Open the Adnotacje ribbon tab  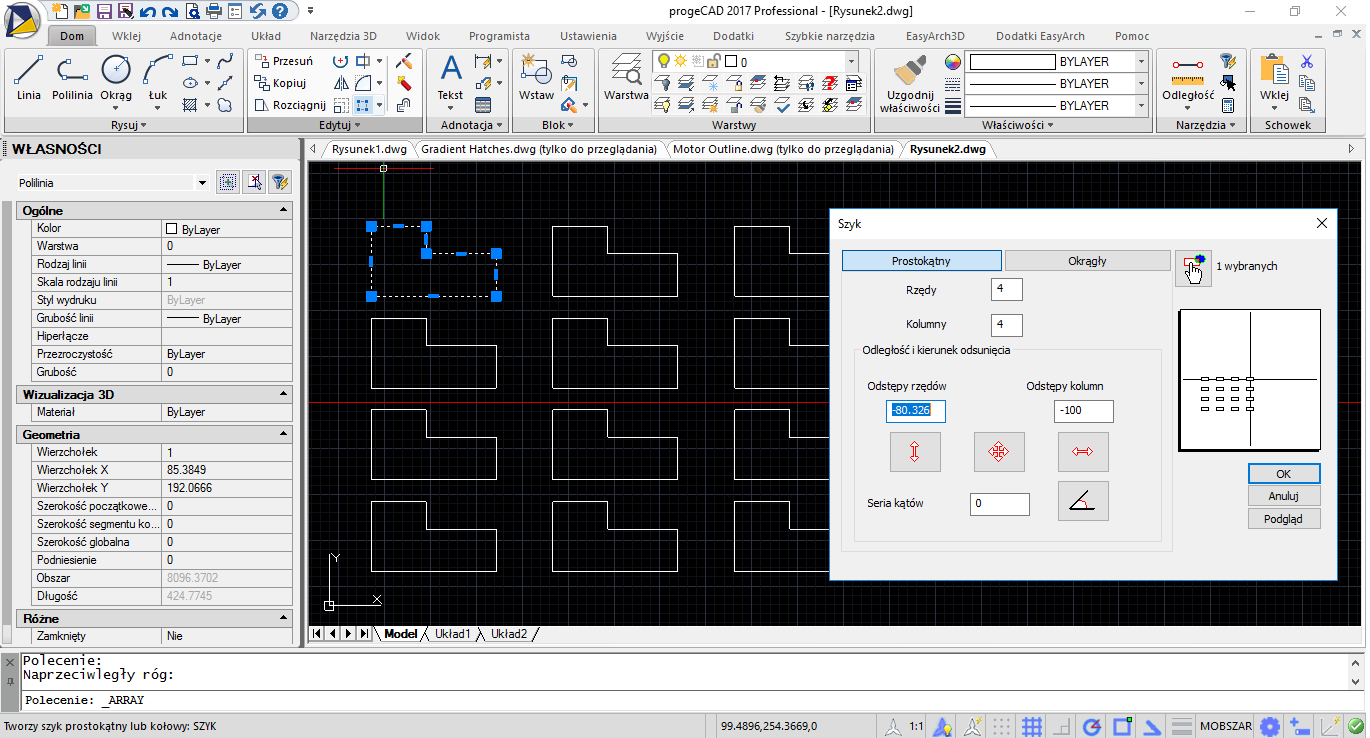point(196,36)
